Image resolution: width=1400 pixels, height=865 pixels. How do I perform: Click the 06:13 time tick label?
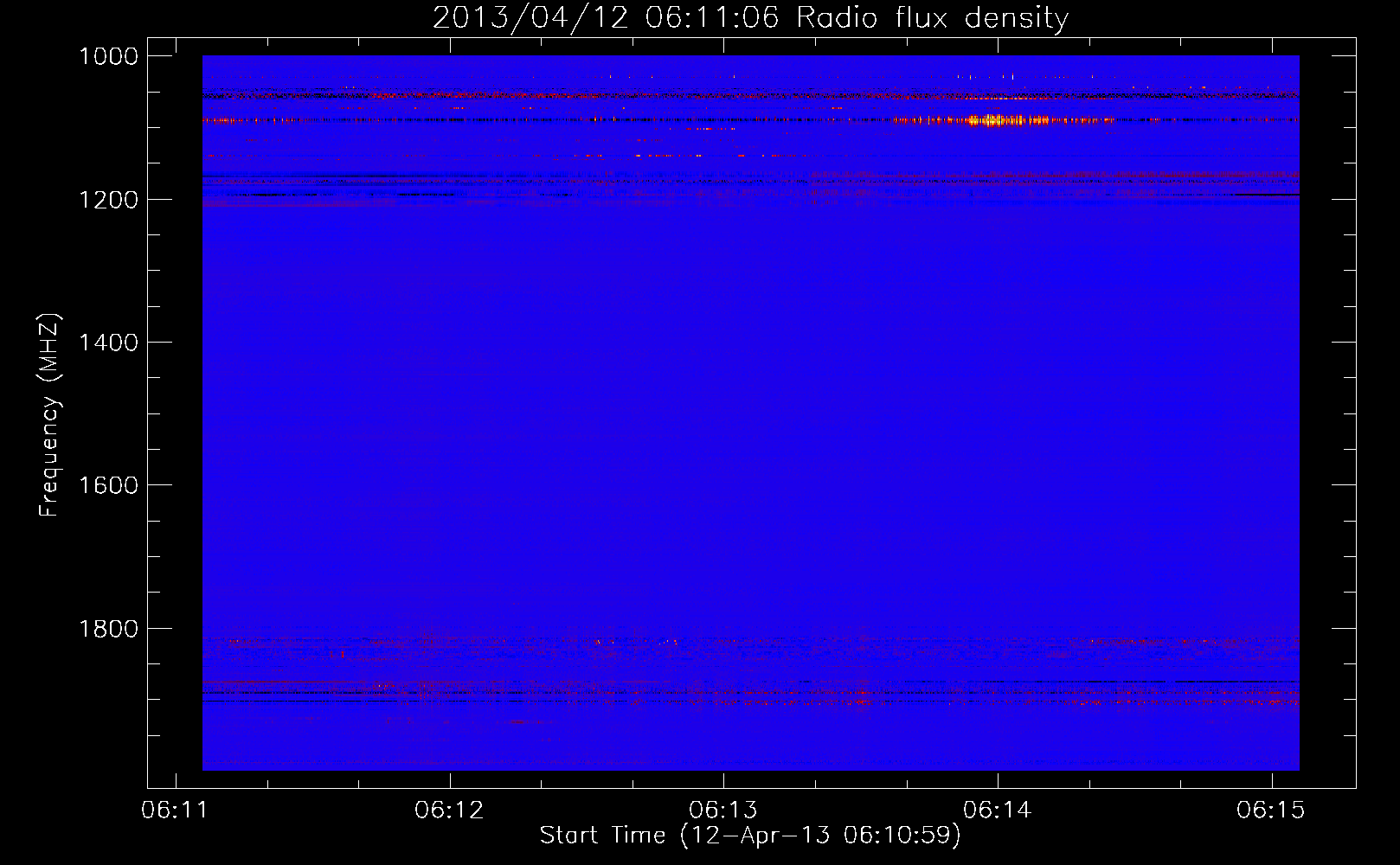pyautogui.click(x=723, y=810)
